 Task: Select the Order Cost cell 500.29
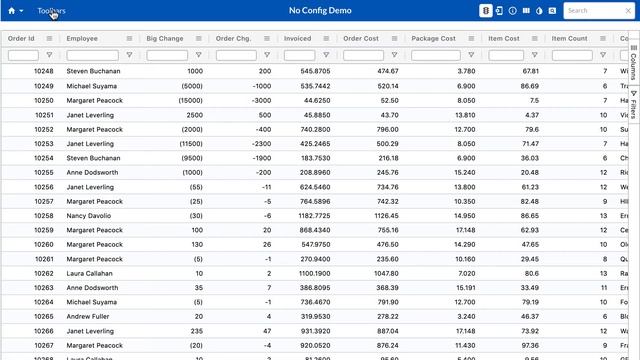click(x=387, y=144)
